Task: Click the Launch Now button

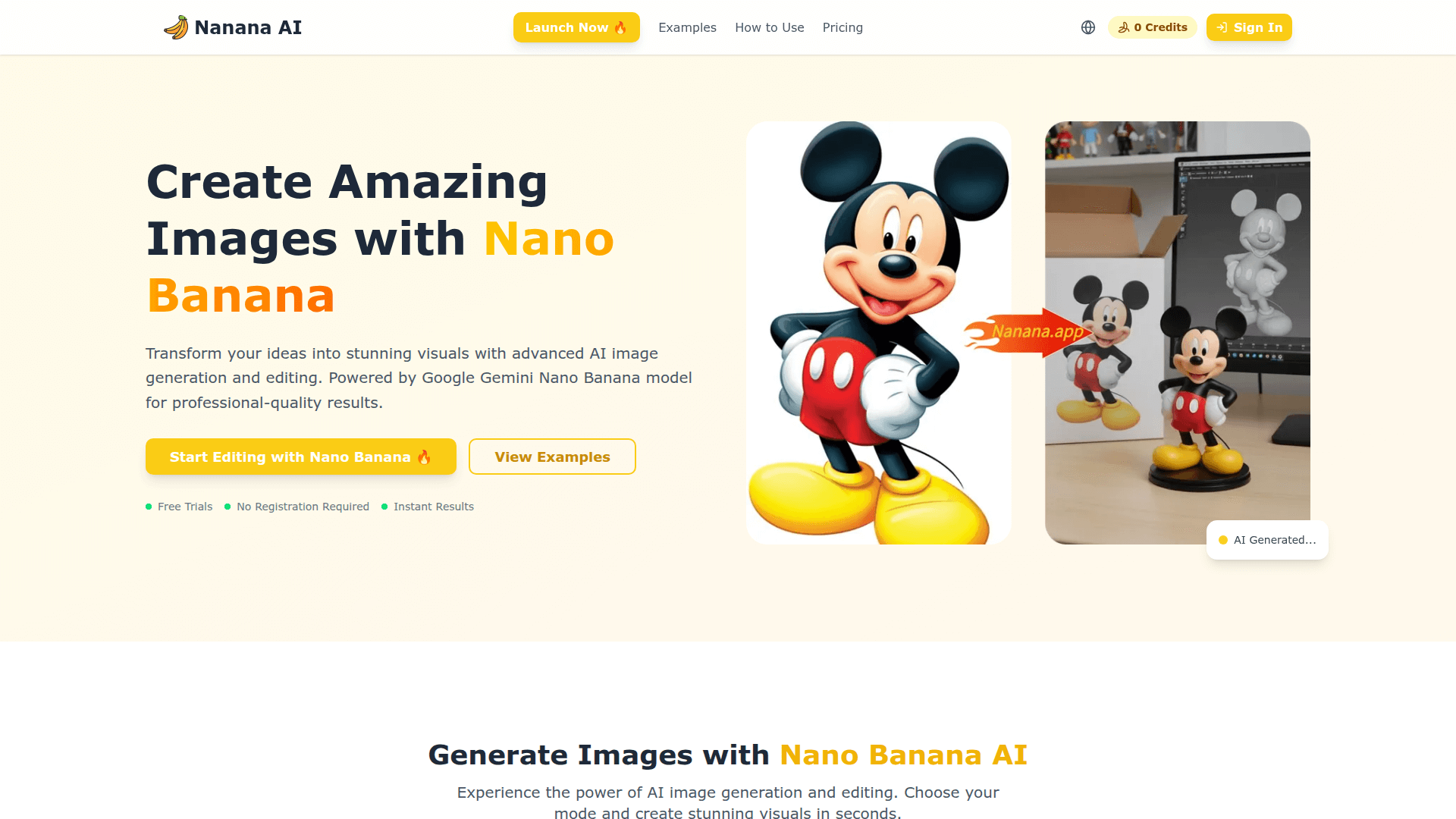Action: click(x=576, y=27)
